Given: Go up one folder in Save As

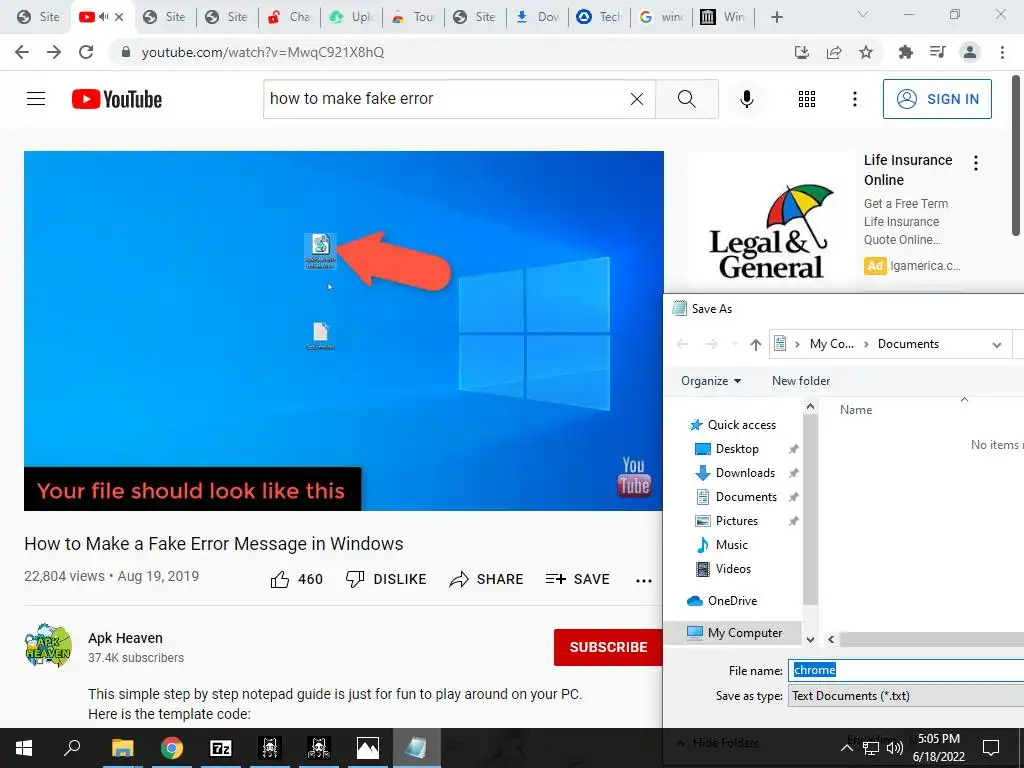Looking at the screenshot, I should 756,344.
